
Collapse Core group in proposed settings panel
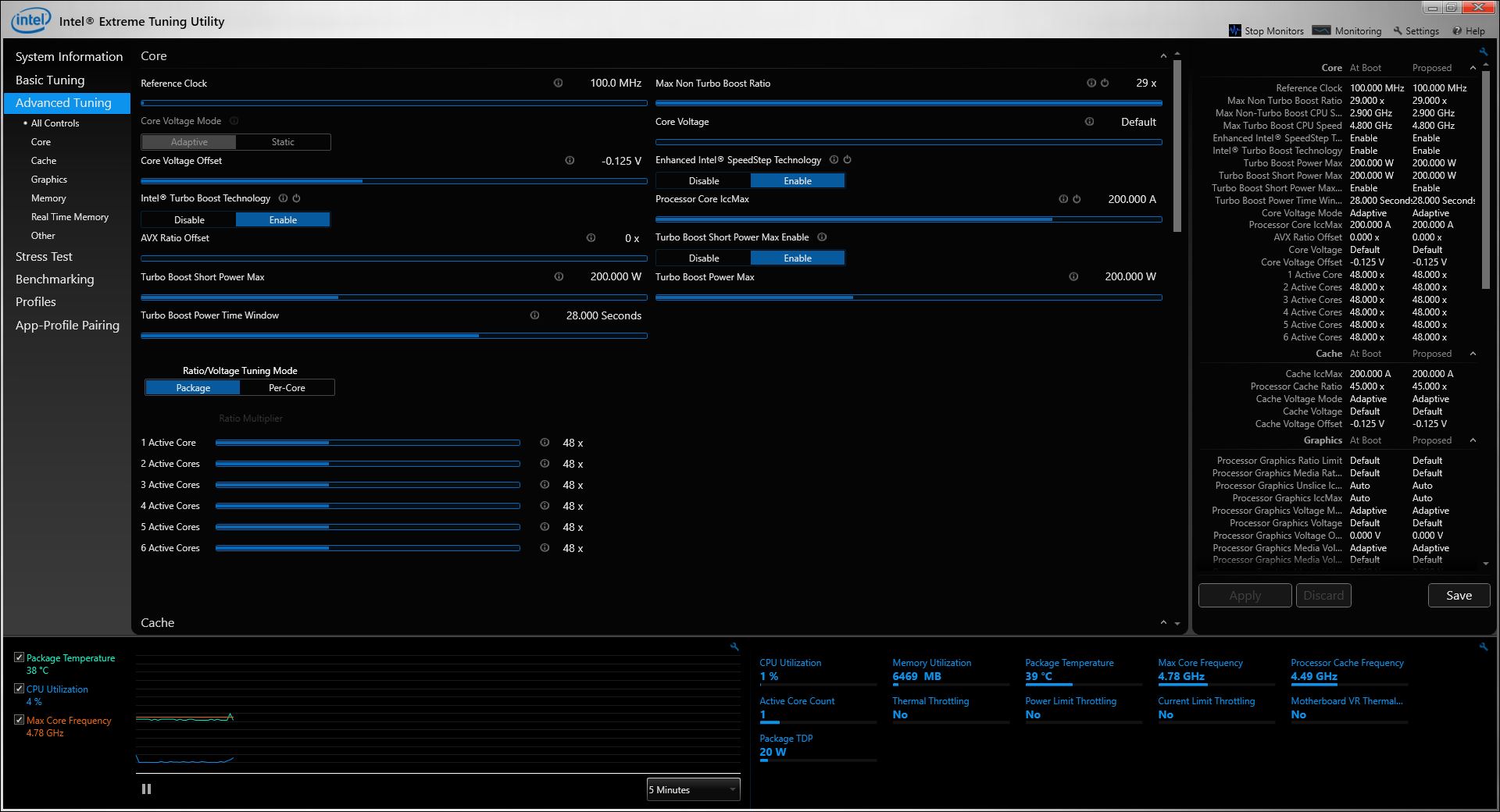point(1473,68)
